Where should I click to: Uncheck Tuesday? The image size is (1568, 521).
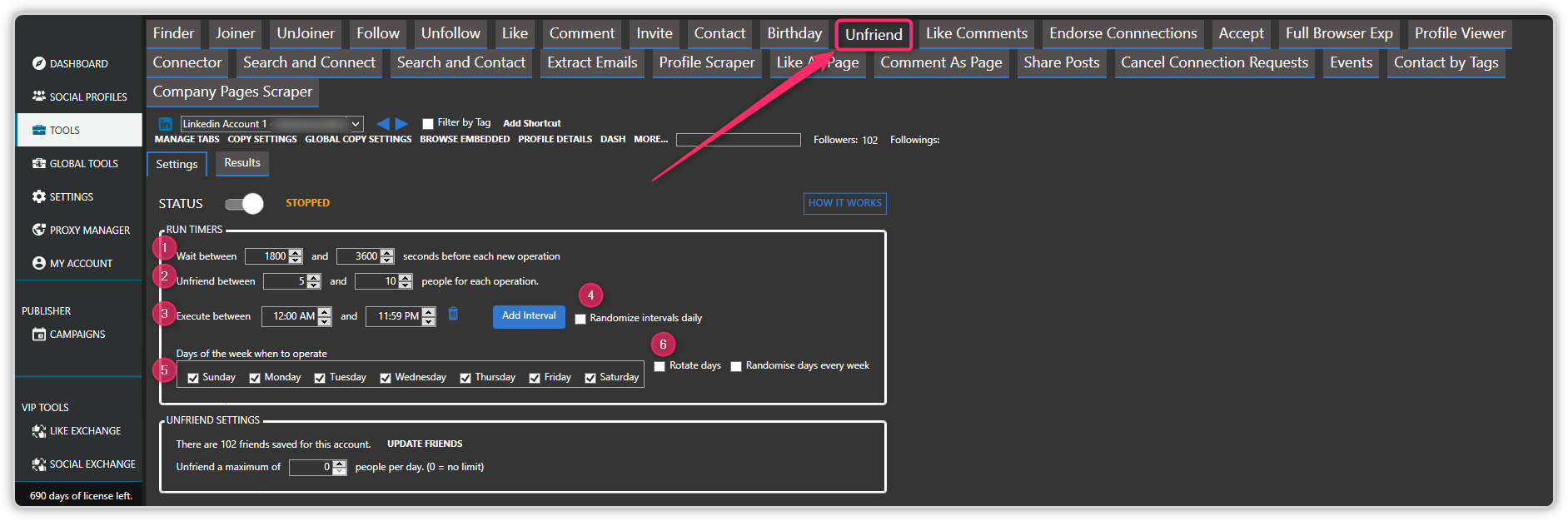click(320, 378)
